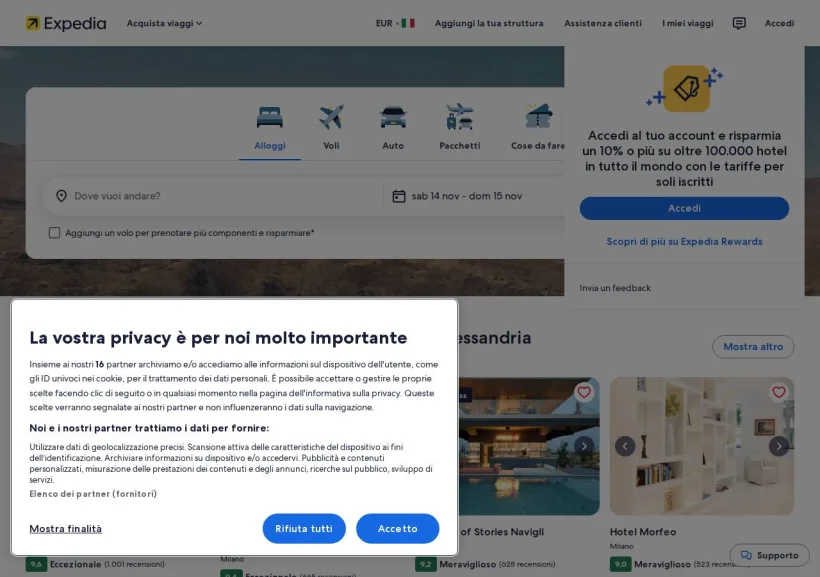Select the Alloggi tab
The width and height of the screenshot is (820, 577).
coord(270,129)
